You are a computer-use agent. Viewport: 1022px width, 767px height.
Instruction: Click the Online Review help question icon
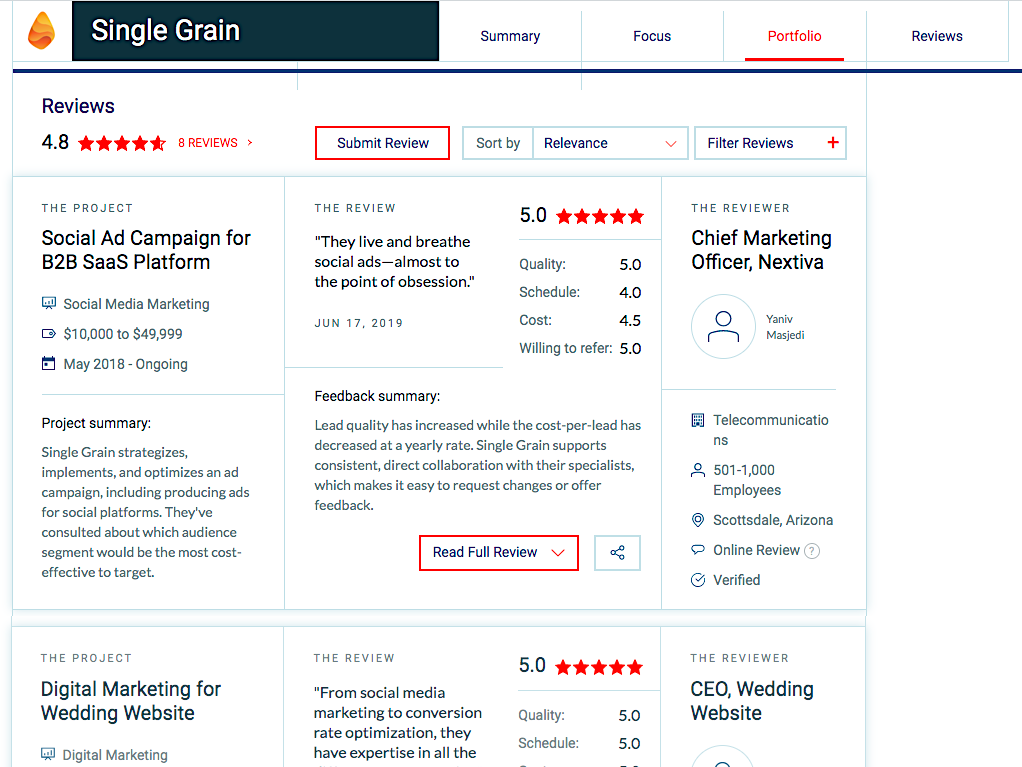point(812,551)
